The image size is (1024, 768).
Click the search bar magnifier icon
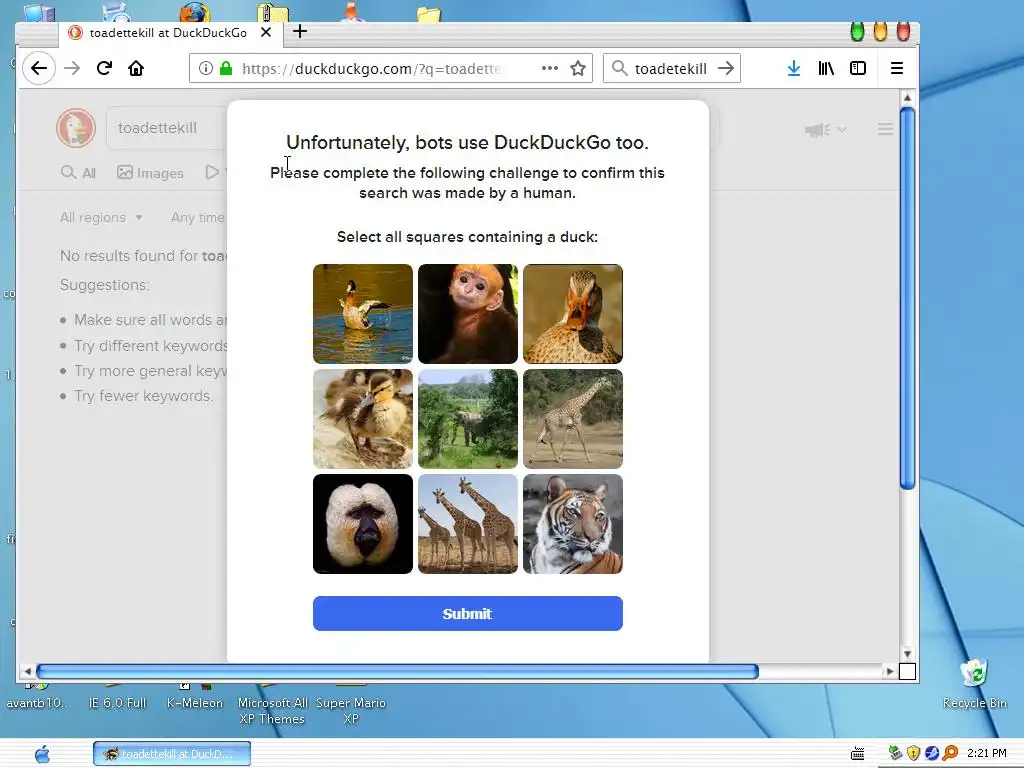pos(619,68)
